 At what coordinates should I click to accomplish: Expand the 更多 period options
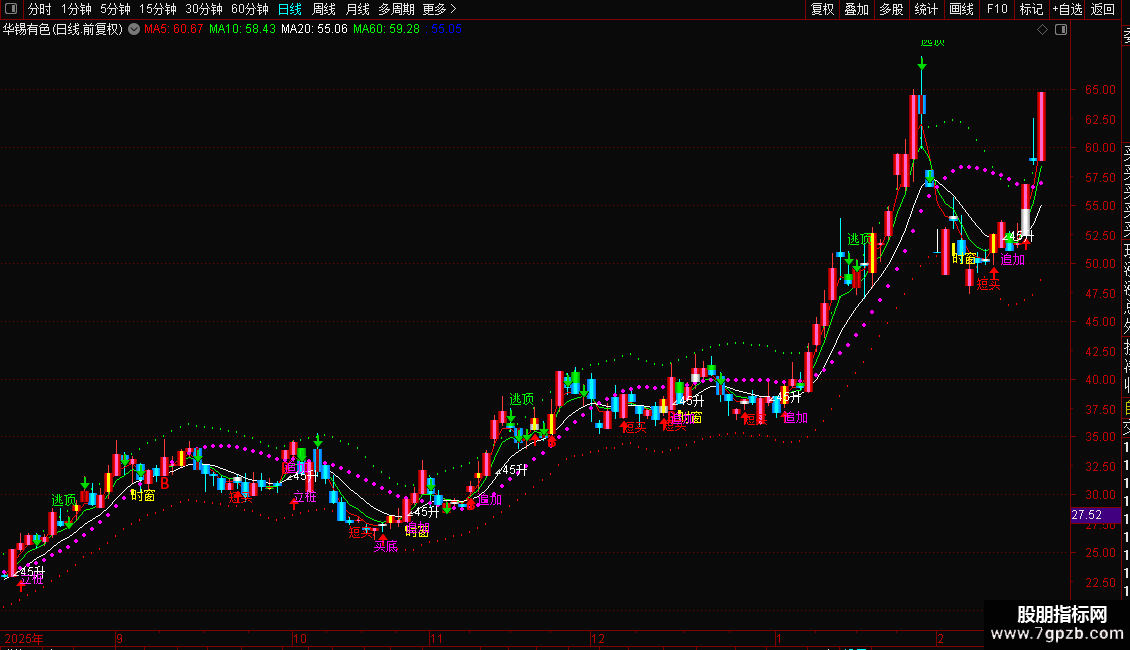coord(437,9)
